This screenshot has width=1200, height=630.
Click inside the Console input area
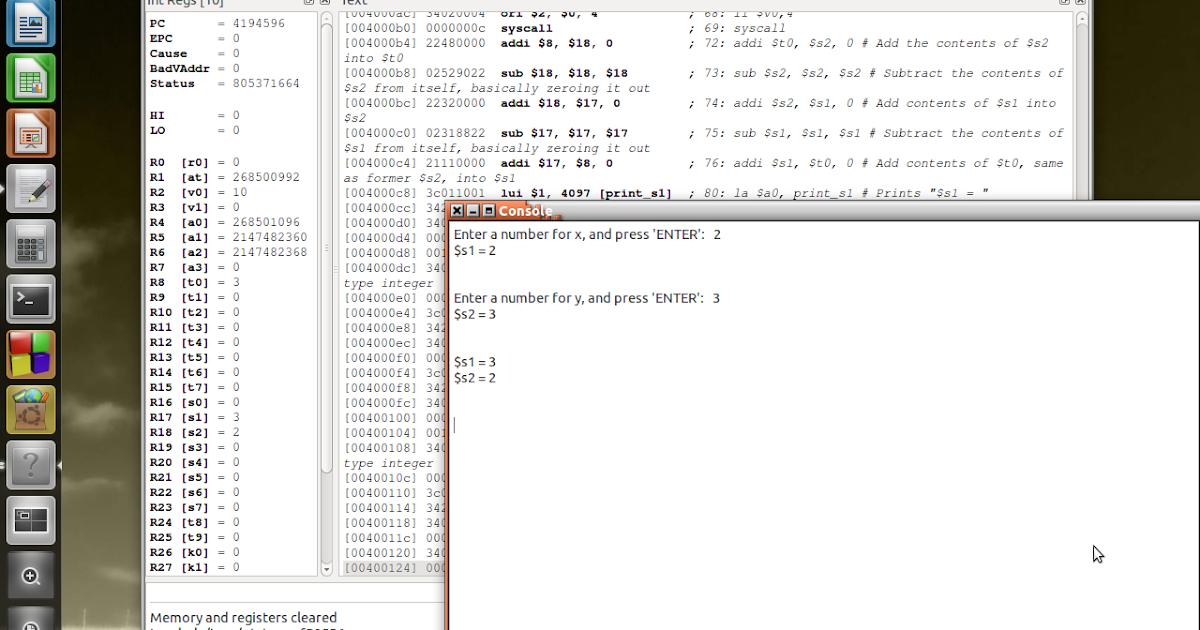[x=700, y=425]
